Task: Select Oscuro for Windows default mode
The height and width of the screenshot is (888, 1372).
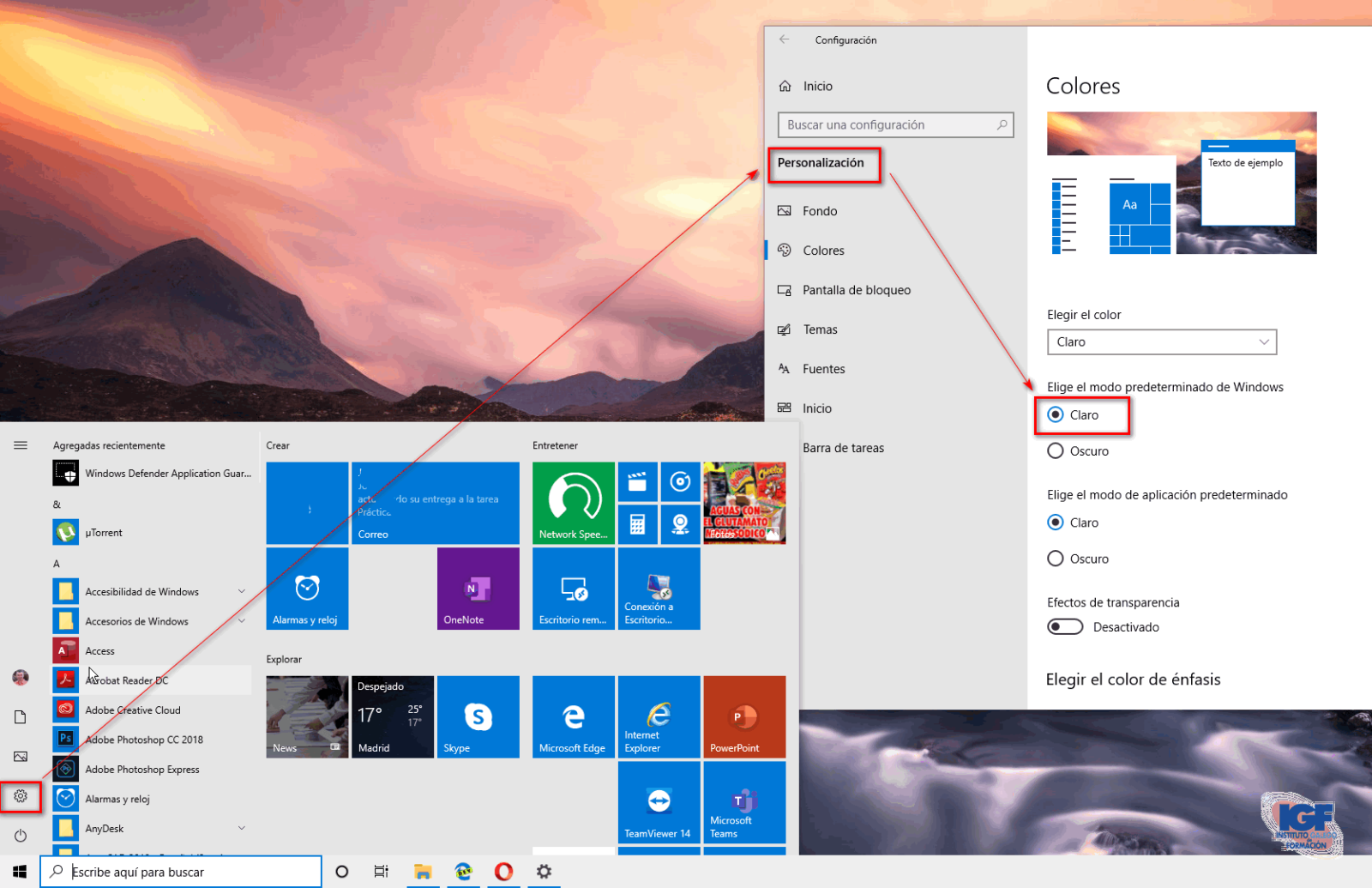Action: 1056,451
